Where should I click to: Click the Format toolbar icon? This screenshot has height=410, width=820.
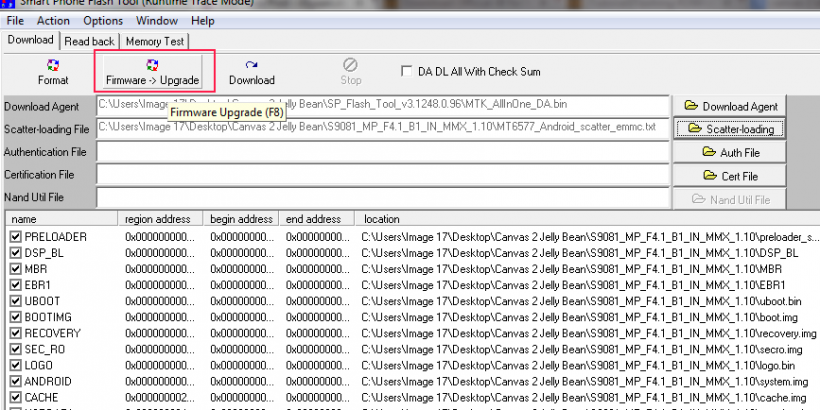tap(53, 65)
